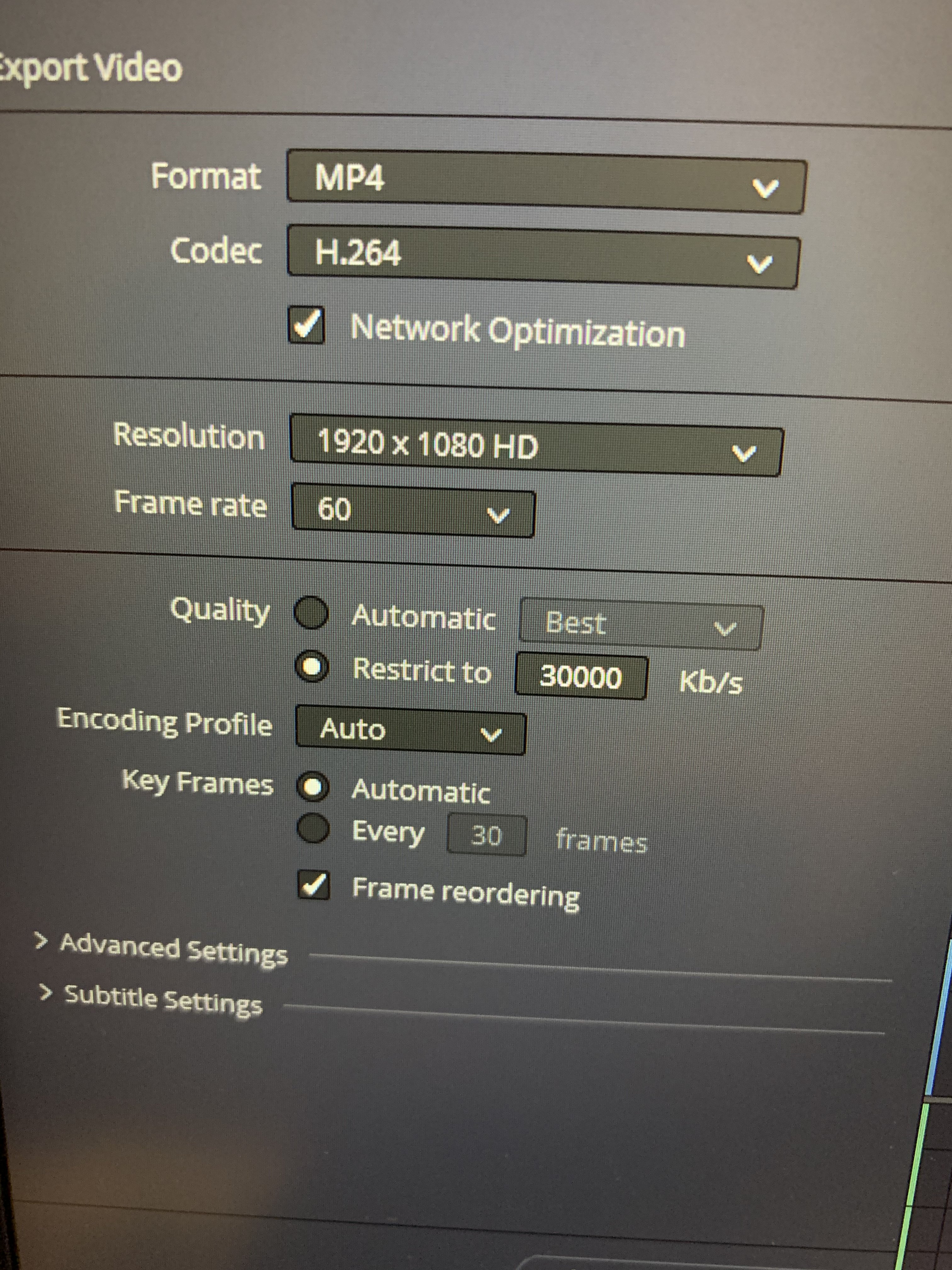Toggle the Network Optimization checkbox
This screenshot has height=1270, width=952.
tap(306, 325)
